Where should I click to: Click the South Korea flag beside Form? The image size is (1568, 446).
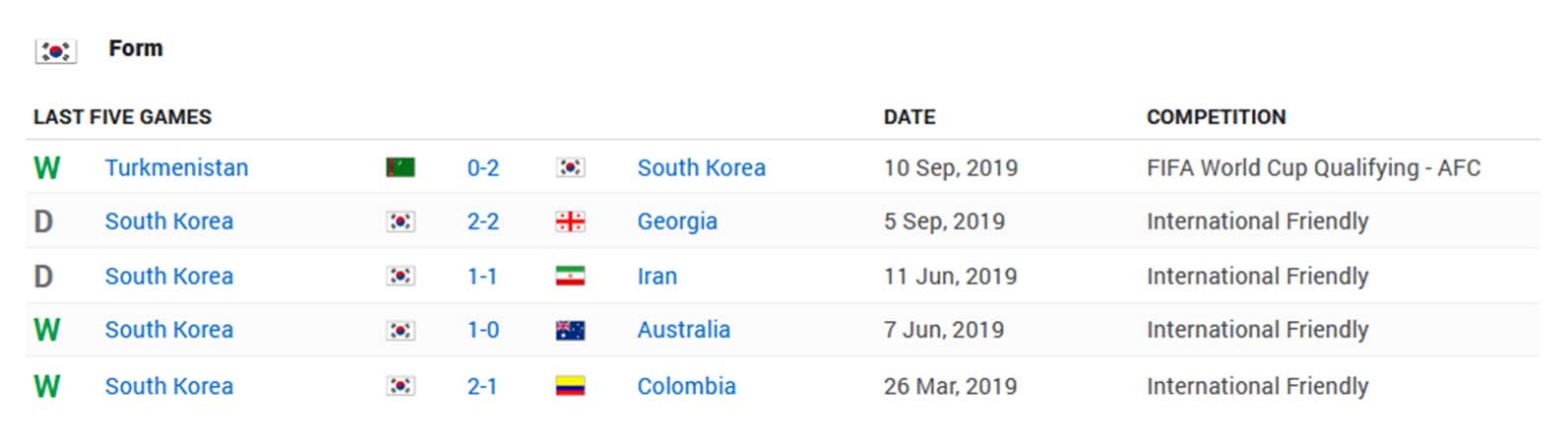click(55, 50)
